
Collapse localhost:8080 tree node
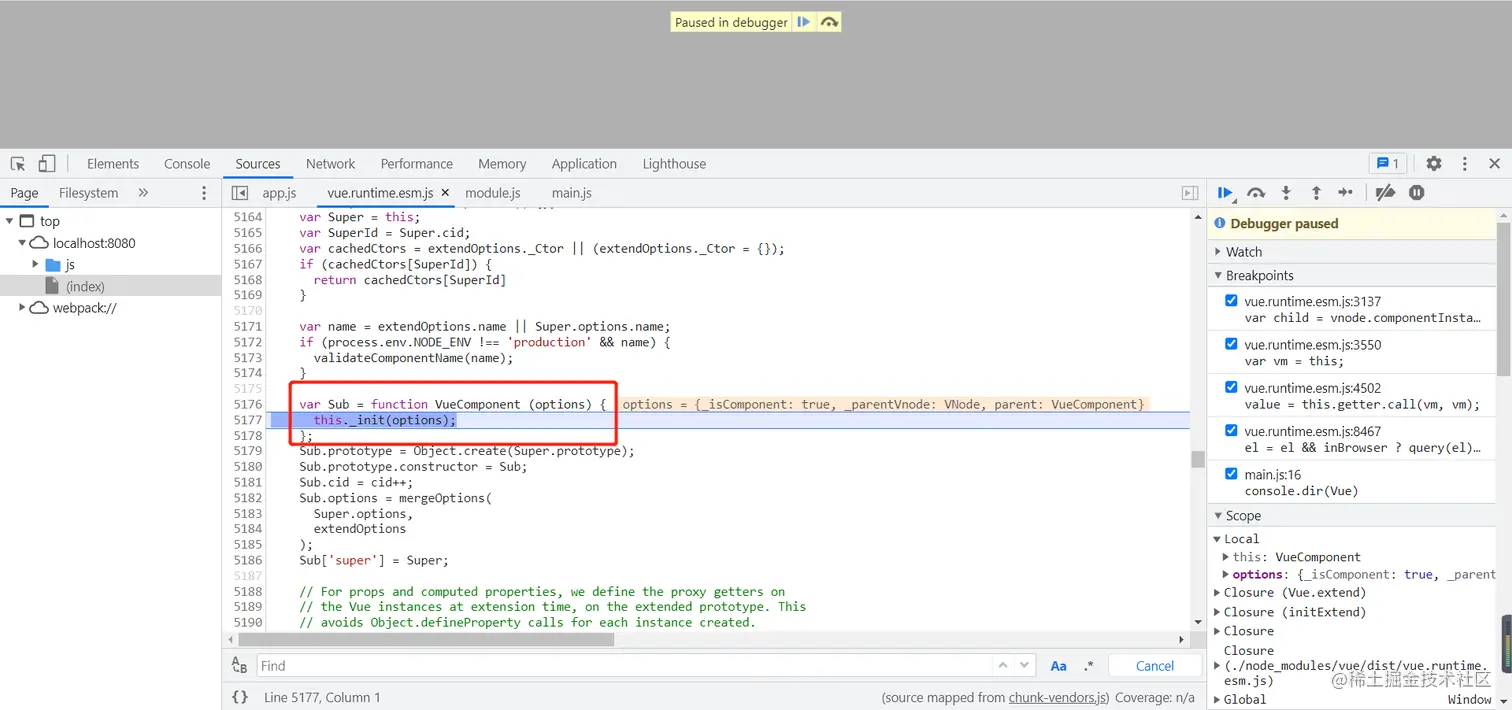[22, 243]
